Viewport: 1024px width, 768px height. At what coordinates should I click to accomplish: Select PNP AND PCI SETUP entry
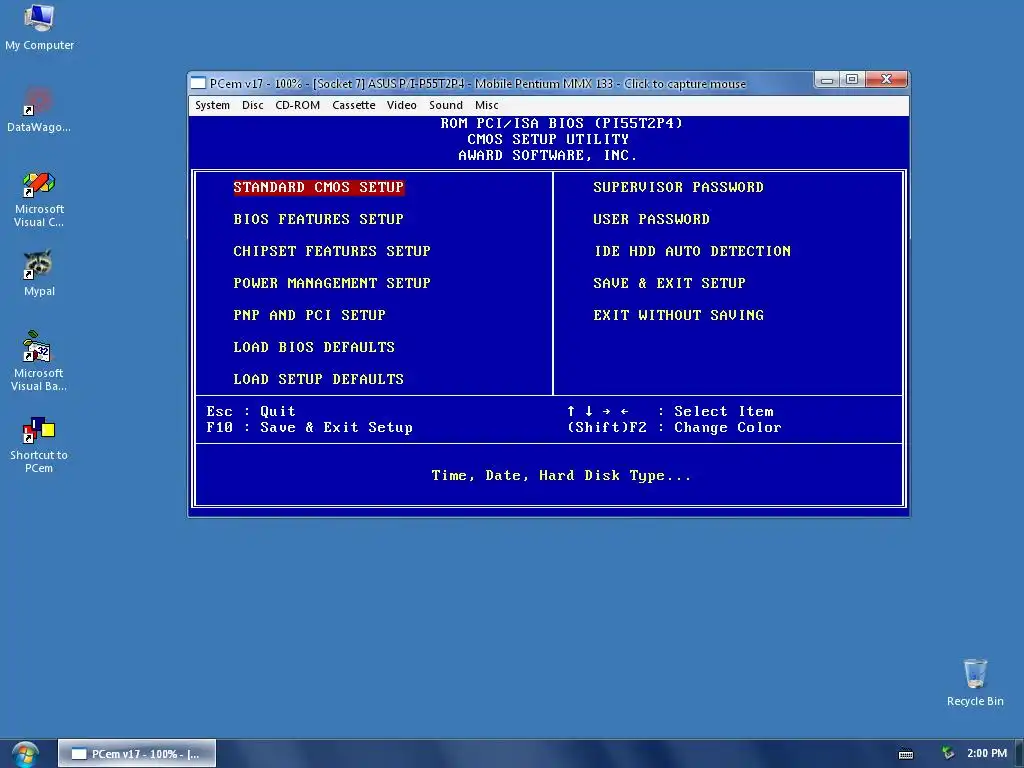(310, 315)
